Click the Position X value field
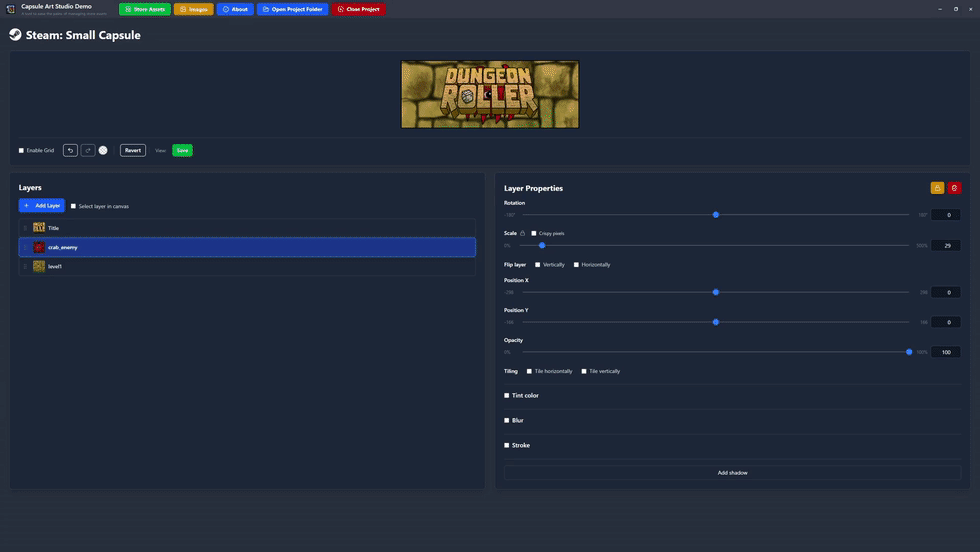The width and height of the screenshot is (980, 552). [x=946, y=292]
